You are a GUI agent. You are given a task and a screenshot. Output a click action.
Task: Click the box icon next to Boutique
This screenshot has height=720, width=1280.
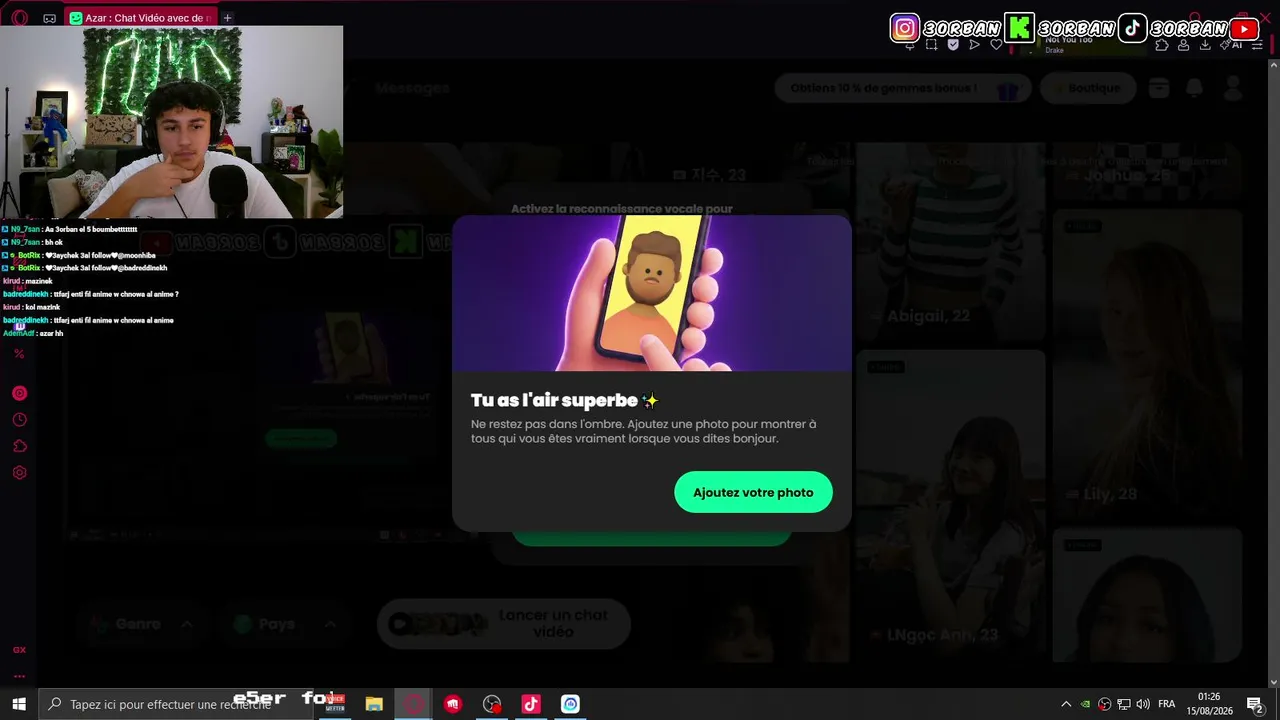pyautogui.click(x=1159, y=88)
